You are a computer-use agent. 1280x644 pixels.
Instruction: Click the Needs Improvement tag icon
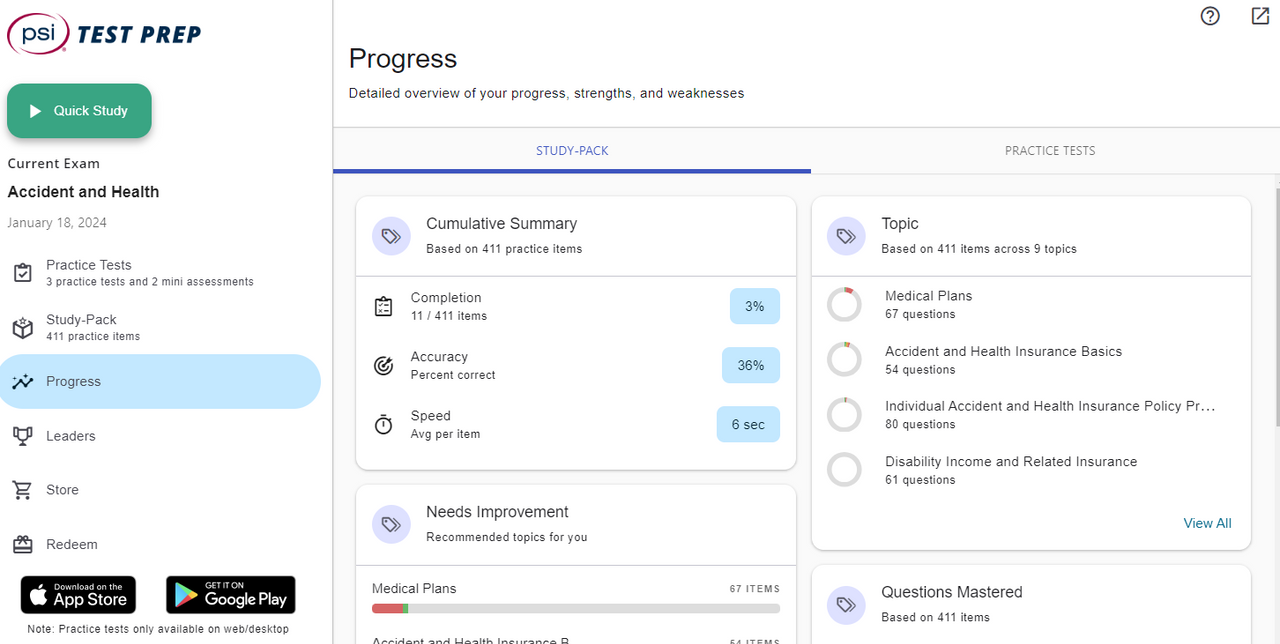391,524
